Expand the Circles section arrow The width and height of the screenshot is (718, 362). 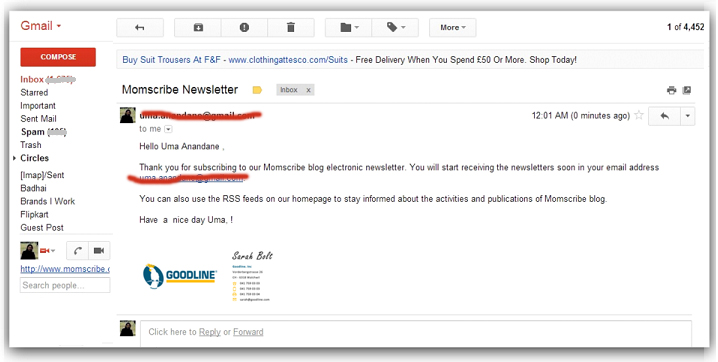(15, 158)
